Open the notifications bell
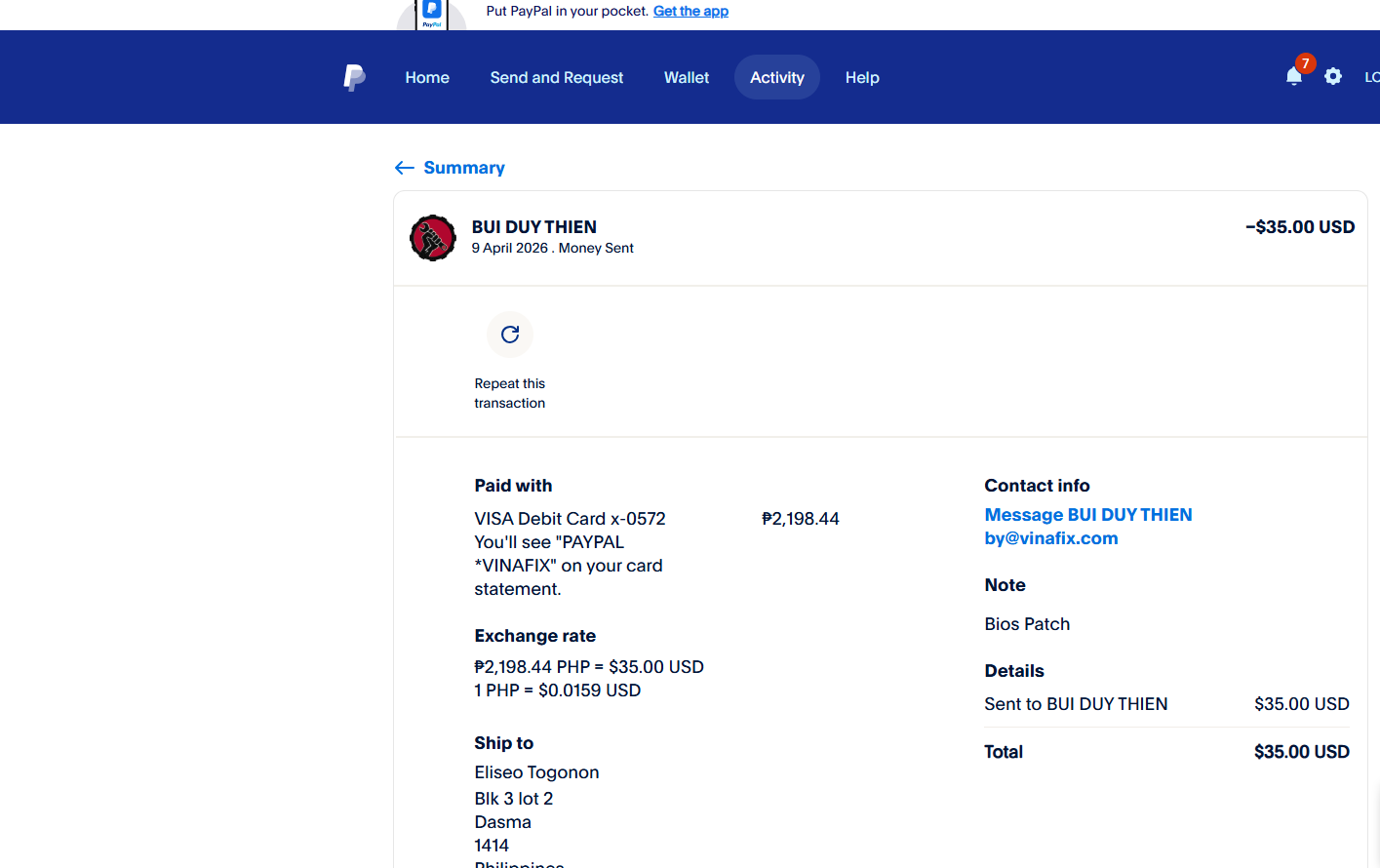Image resolution: width=1380 pixels, height=868 pixels. [x=1294, y=76]
